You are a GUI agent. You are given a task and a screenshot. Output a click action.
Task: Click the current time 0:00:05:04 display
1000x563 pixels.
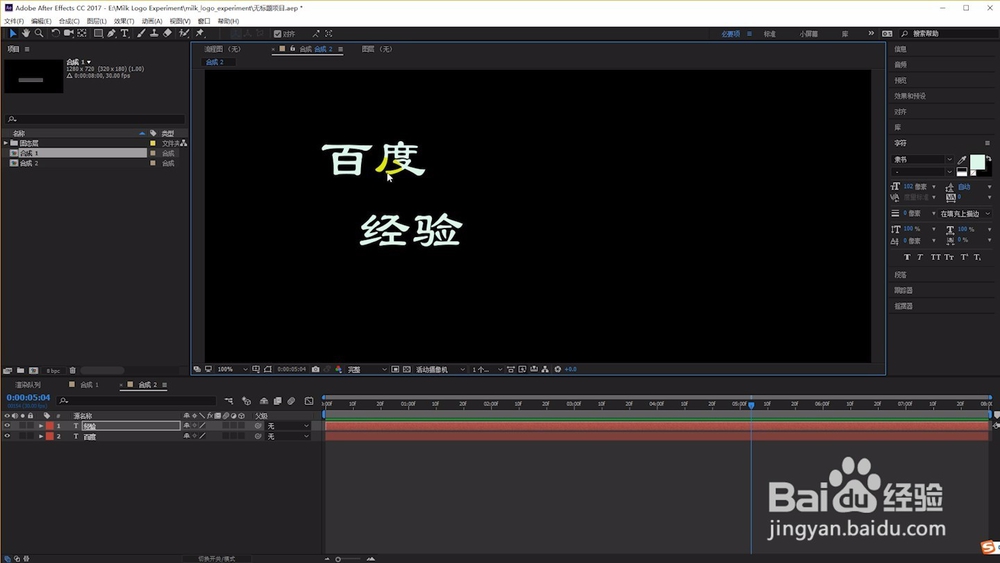pos(28,397)
